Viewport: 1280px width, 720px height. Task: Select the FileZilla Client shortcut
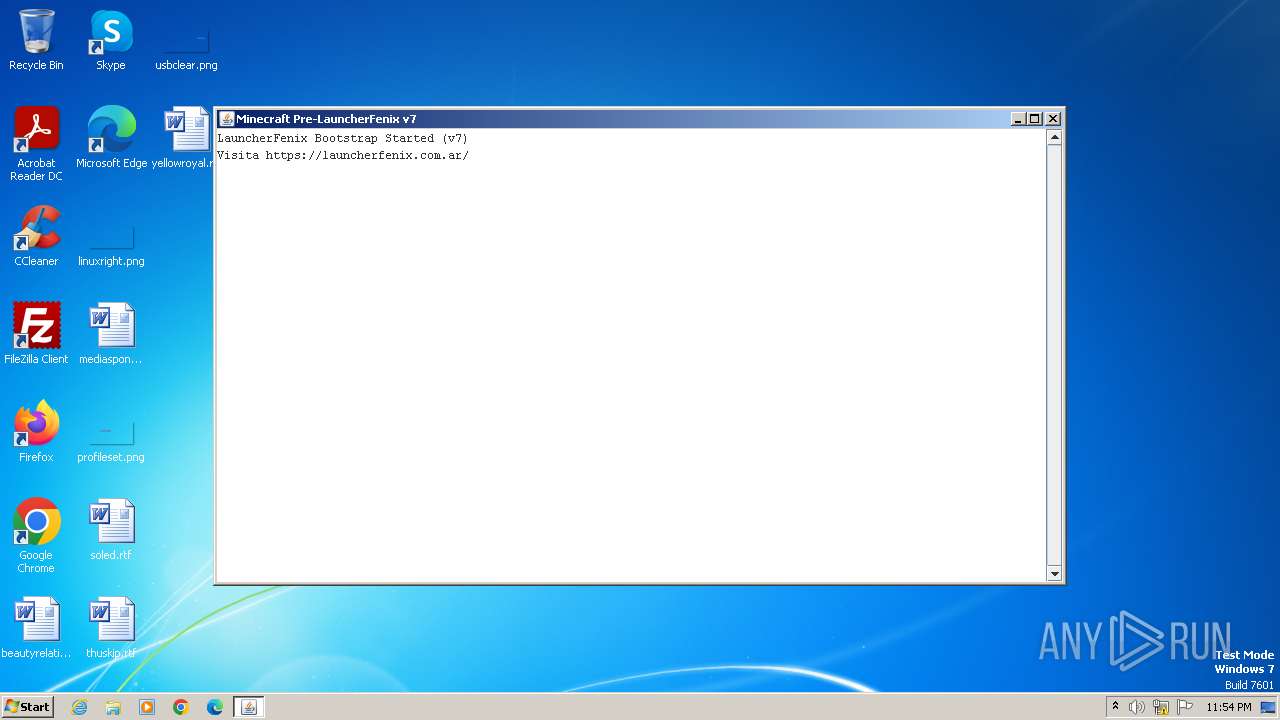click(x=36, y=333)
